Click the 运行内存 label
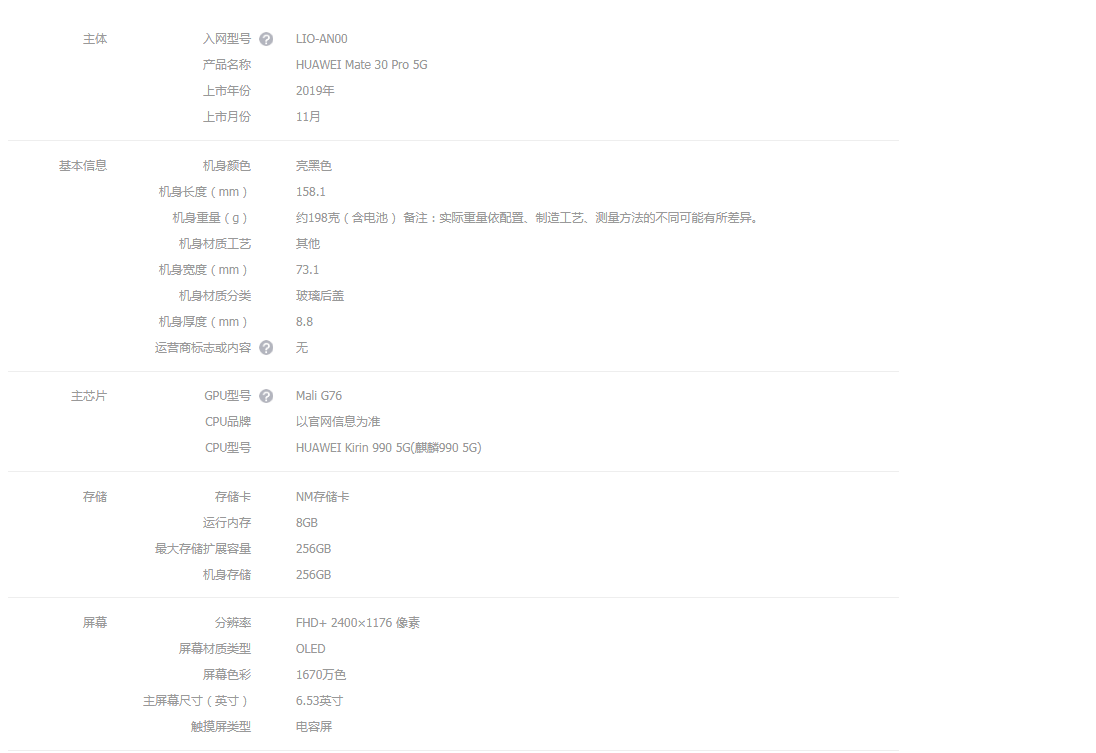This screenshot has width=1096, height=753. 226,523
